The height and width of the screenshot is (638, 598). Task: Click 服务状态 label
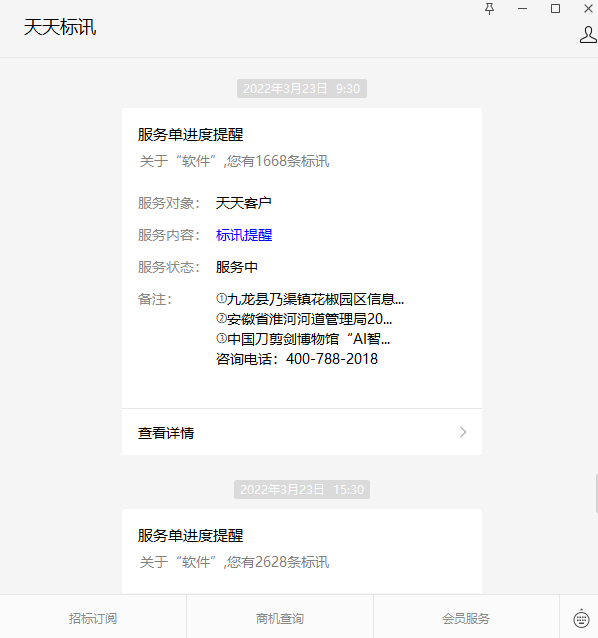tap(169, 267)
